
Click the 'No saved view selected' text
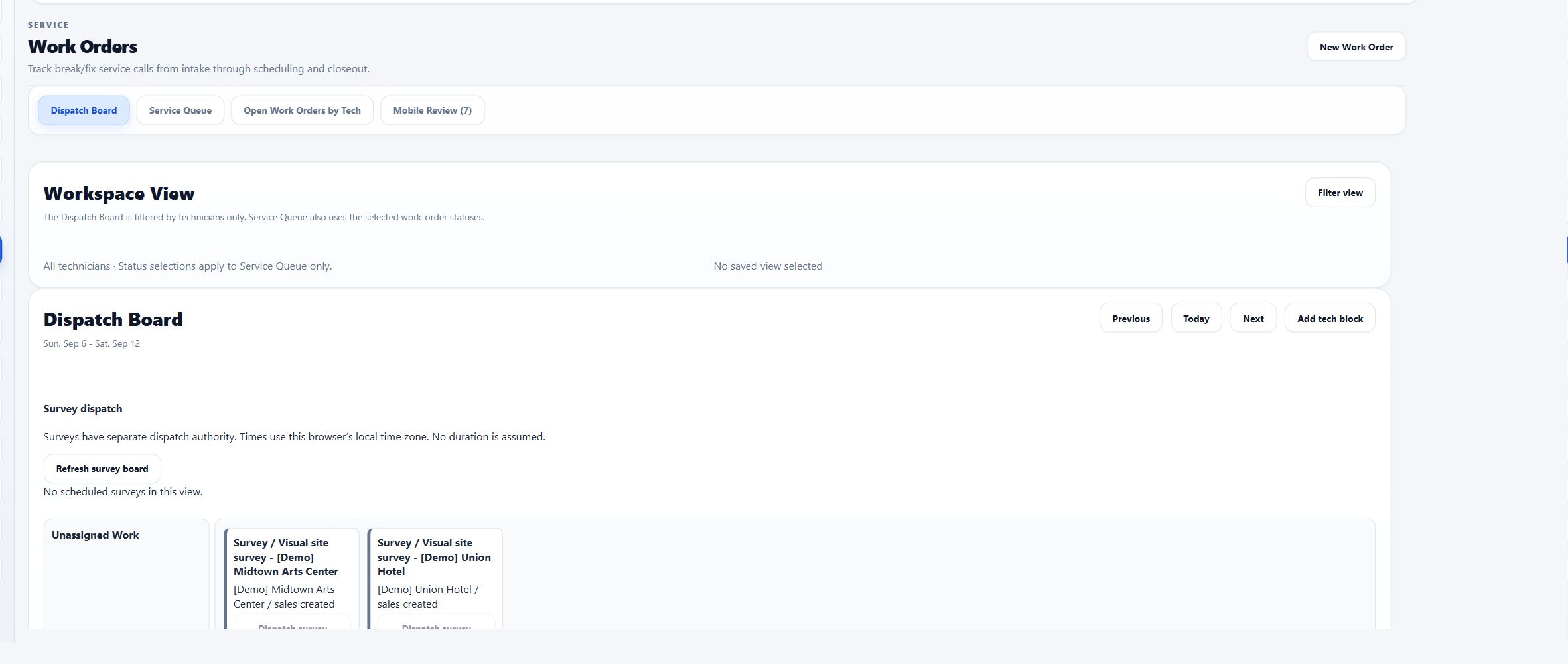pyautogui.click(x=768, y=266)
